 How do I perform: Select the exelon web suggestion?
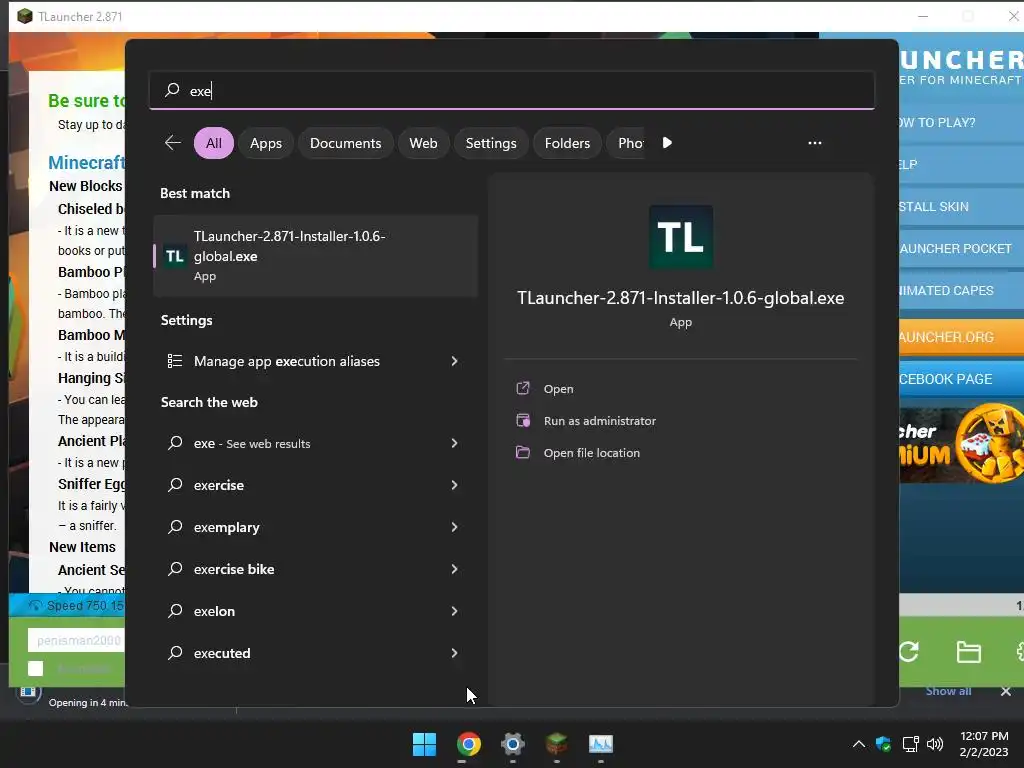316,611
